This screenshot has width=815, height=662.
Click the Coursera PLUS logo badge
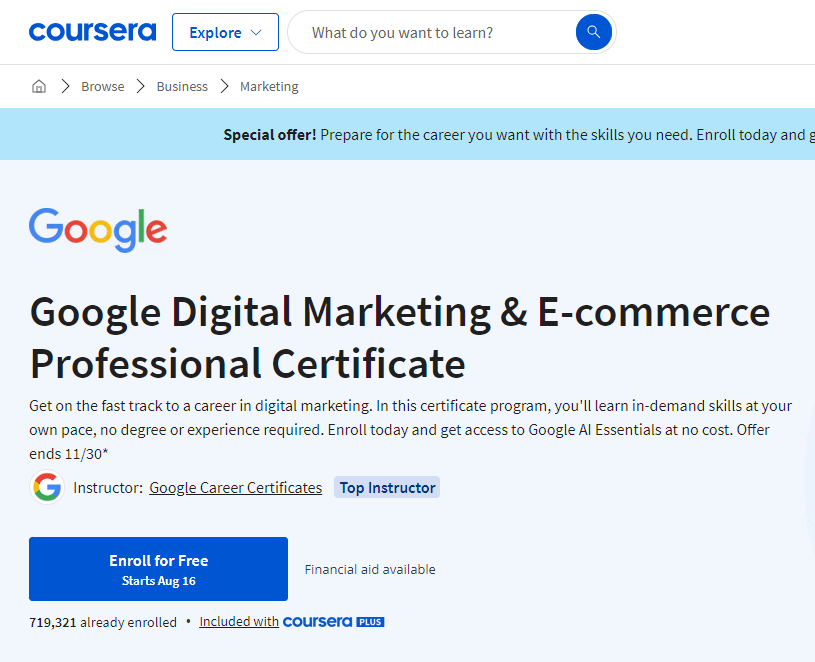click(x=333, y=622)
